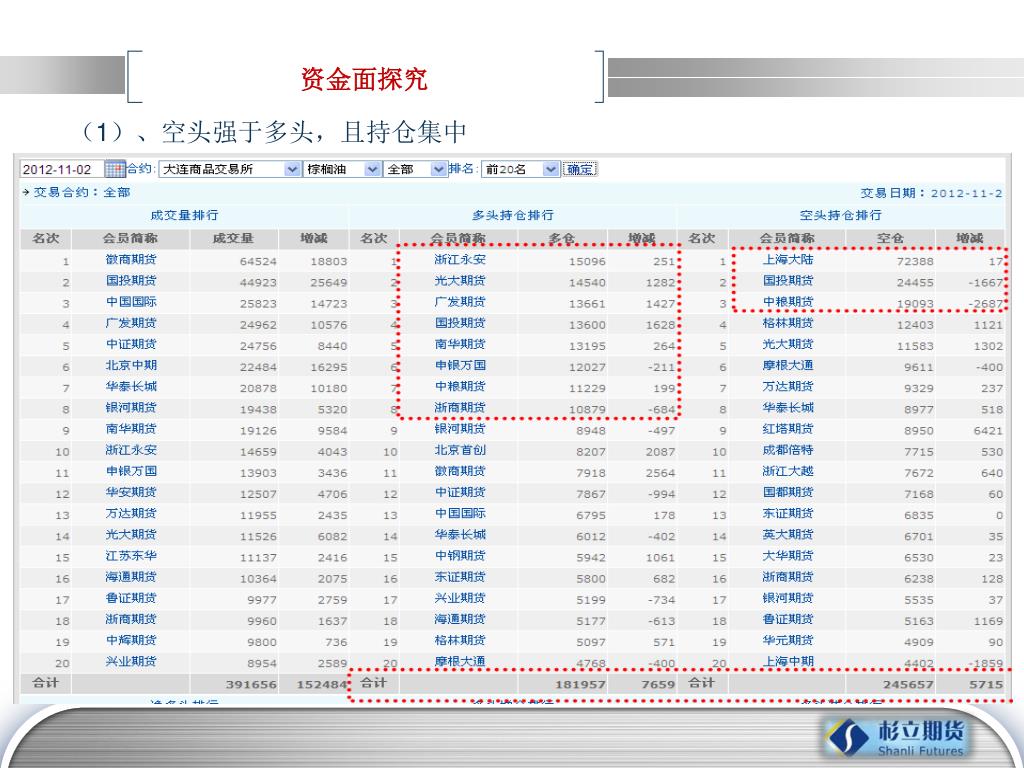This screenshot has width=1024, height=768.
Task: Select volume value 64524 for 徽商期货
Action: [x=258, y=262]
